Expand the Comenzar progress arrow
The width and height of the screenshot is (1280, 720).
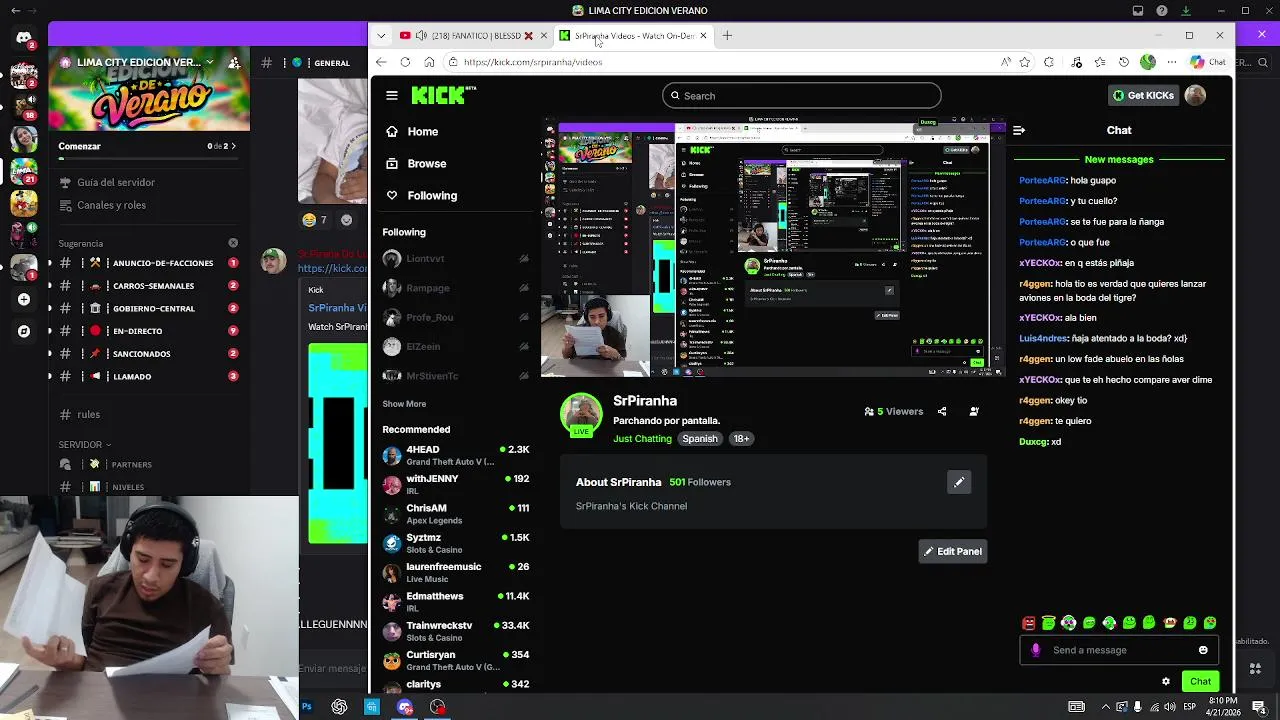[x=233, y=146]
